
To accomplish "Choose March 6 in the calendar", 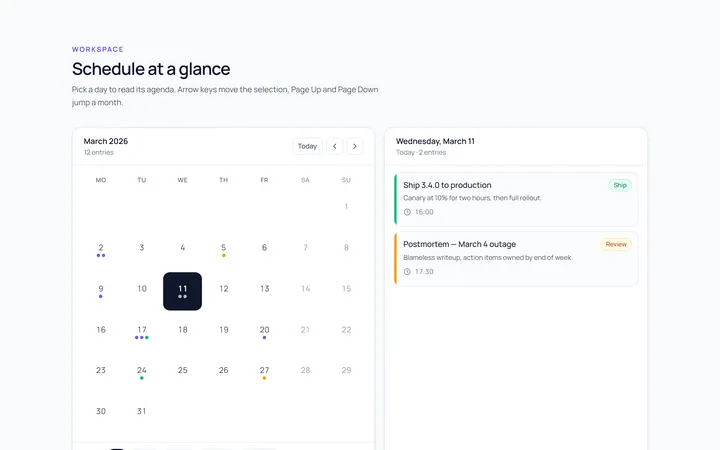I will [x=264, y=248].
